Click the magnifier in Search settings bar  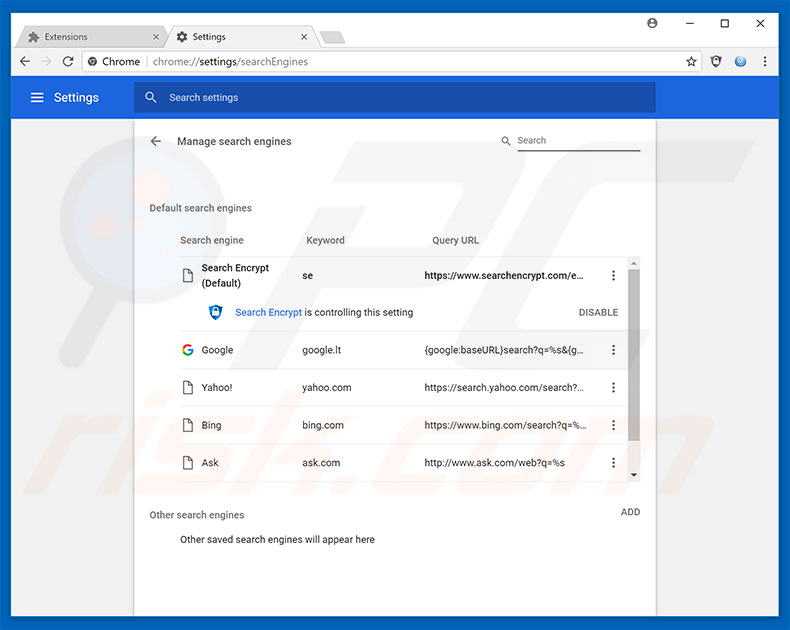[x=151, y=97]
